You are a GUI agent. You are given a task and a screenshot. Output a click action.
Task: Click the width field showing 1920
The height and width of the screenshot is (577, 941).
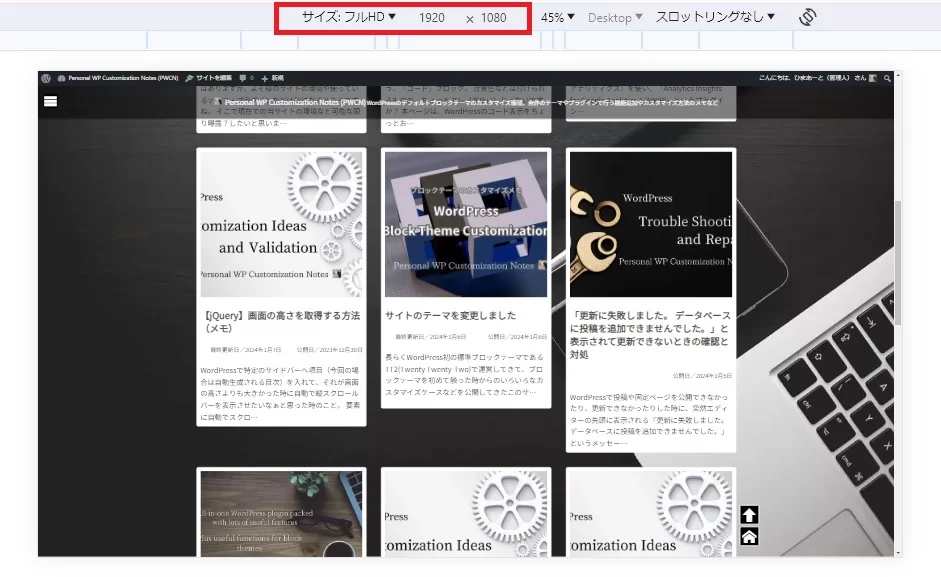pos(431,18)
